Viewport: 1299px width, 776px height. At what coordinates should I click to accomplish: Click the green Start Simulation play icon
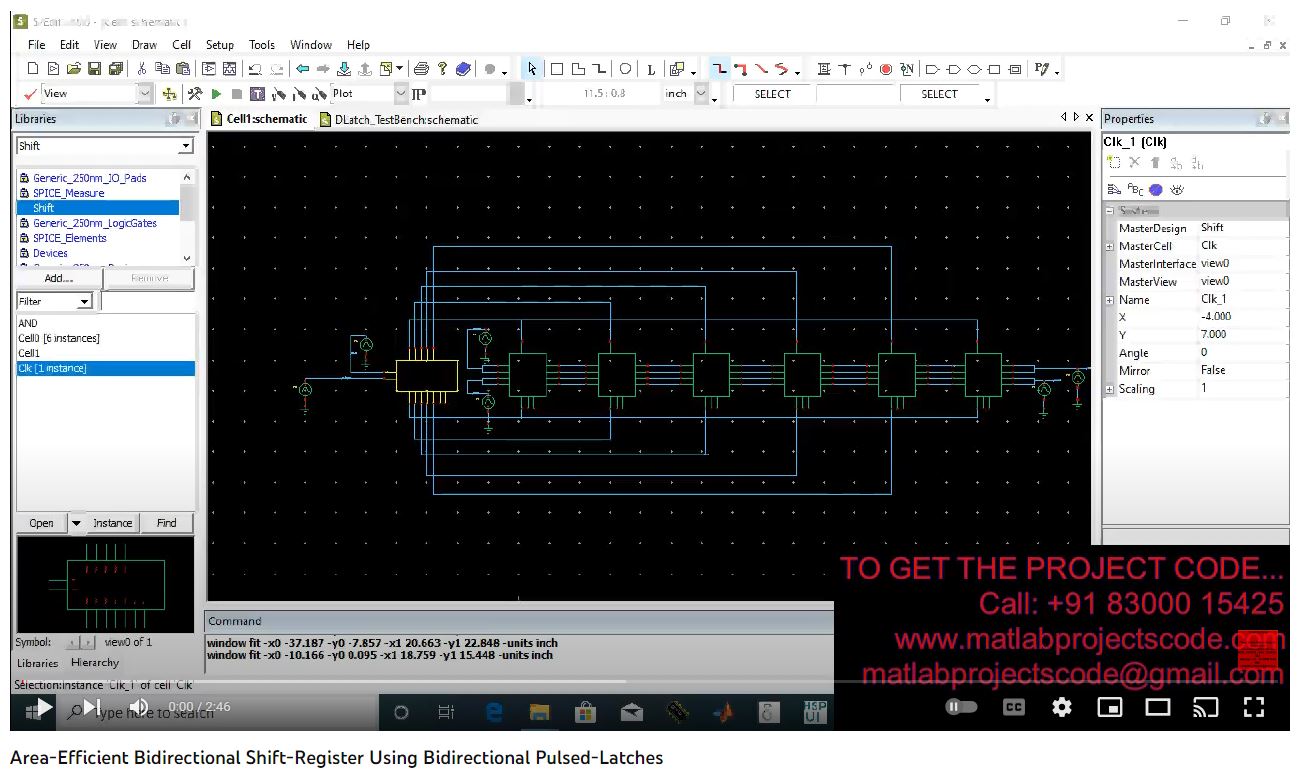[216, 94]
